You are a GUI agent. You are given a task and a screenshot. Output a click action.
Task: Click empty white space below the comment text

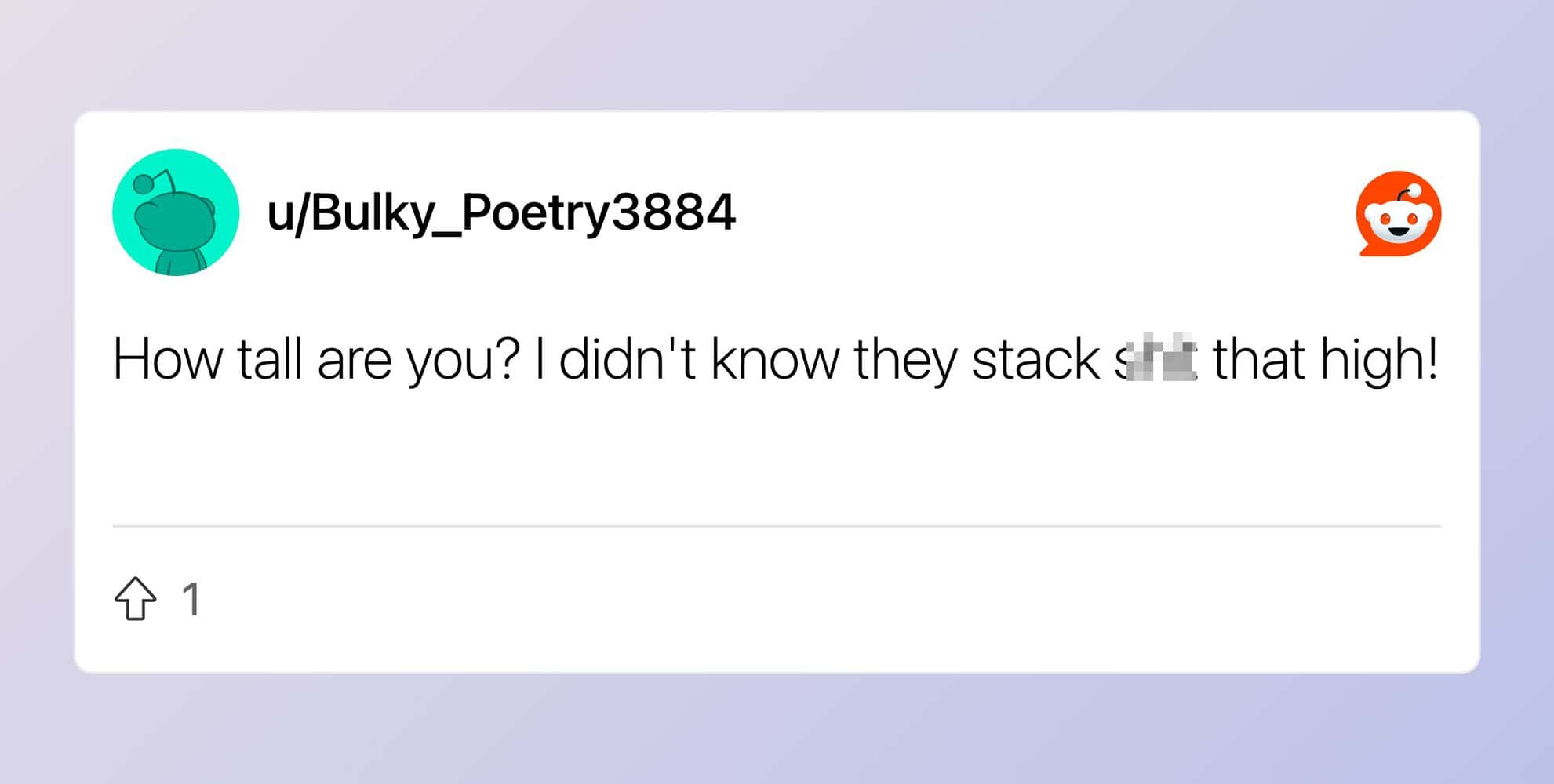point(777,455)
